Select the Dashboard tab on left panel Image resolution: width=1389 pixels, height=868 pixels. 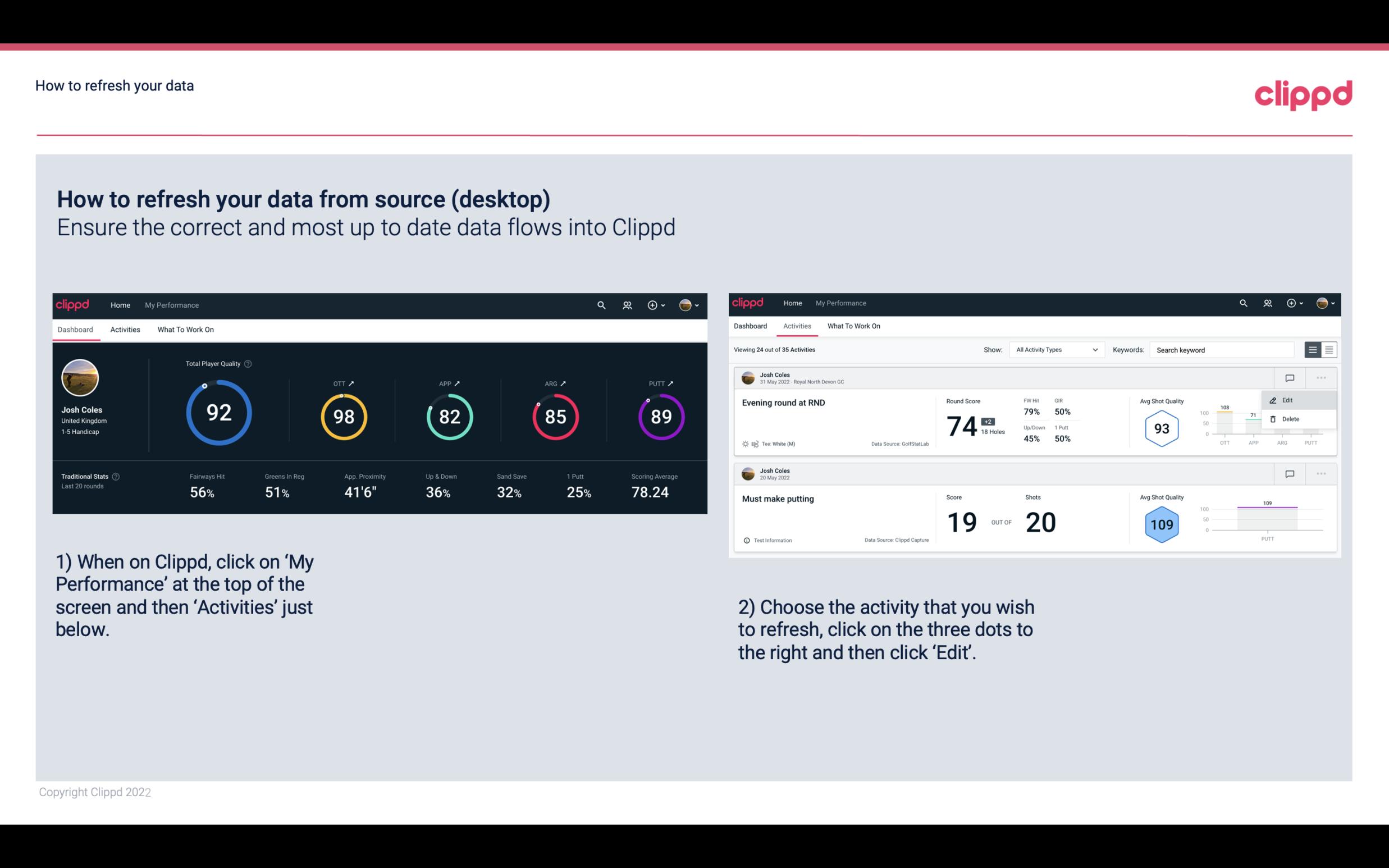pyautogui.click(x=76, y=329)
